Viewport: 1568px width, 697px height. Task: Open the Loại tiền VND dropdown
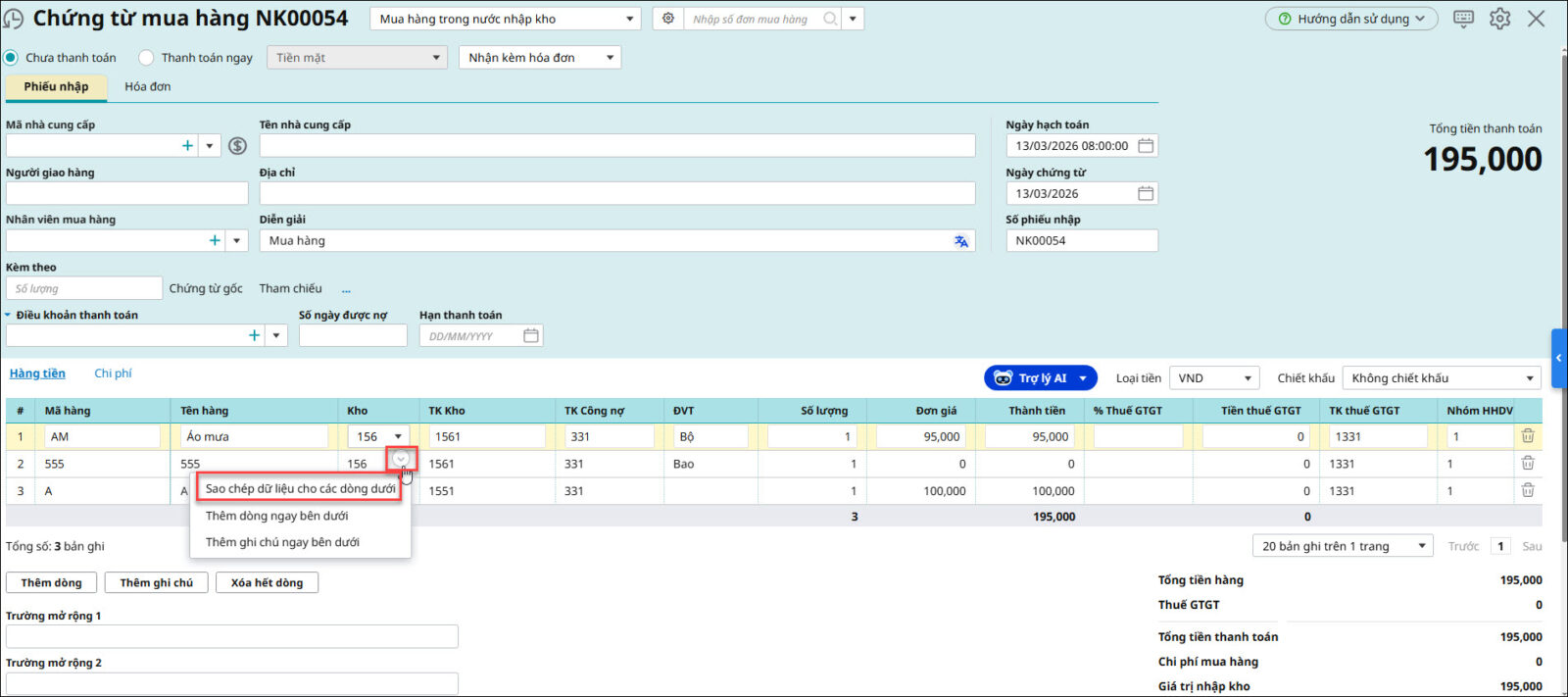(1248, 378)
